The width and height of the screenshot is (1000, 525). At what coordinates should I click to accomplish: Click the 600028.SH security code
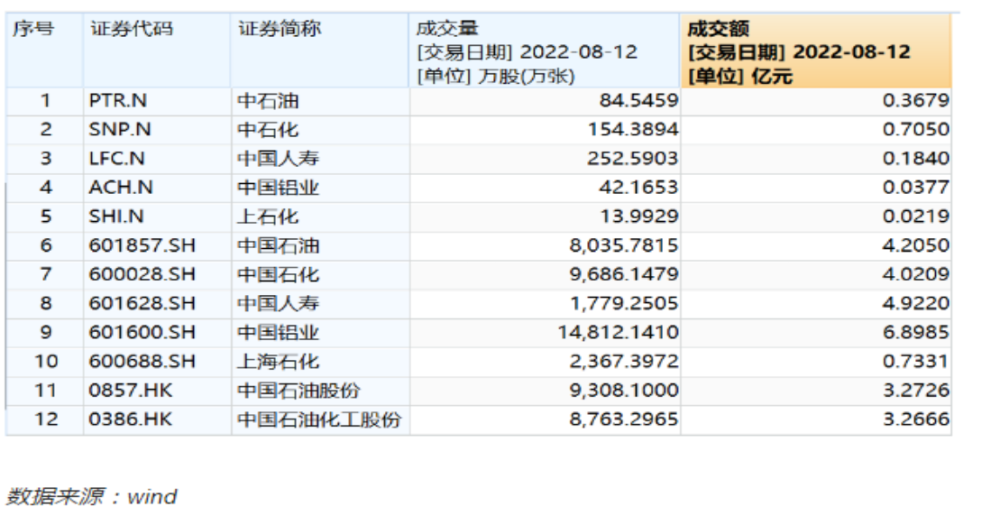point(142,274)
